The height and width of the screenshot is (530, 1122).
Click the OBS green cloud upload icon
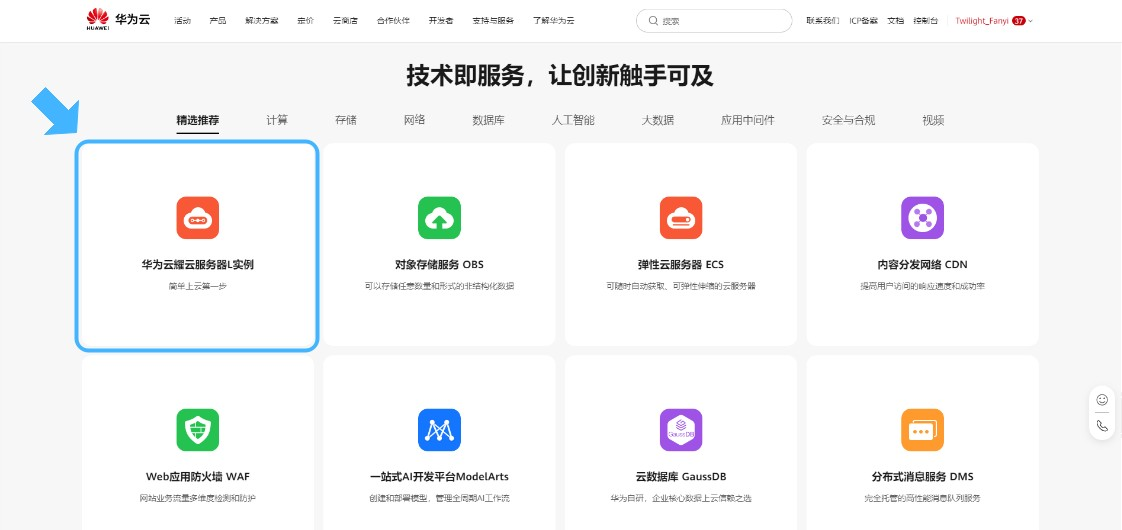[439, 217]
